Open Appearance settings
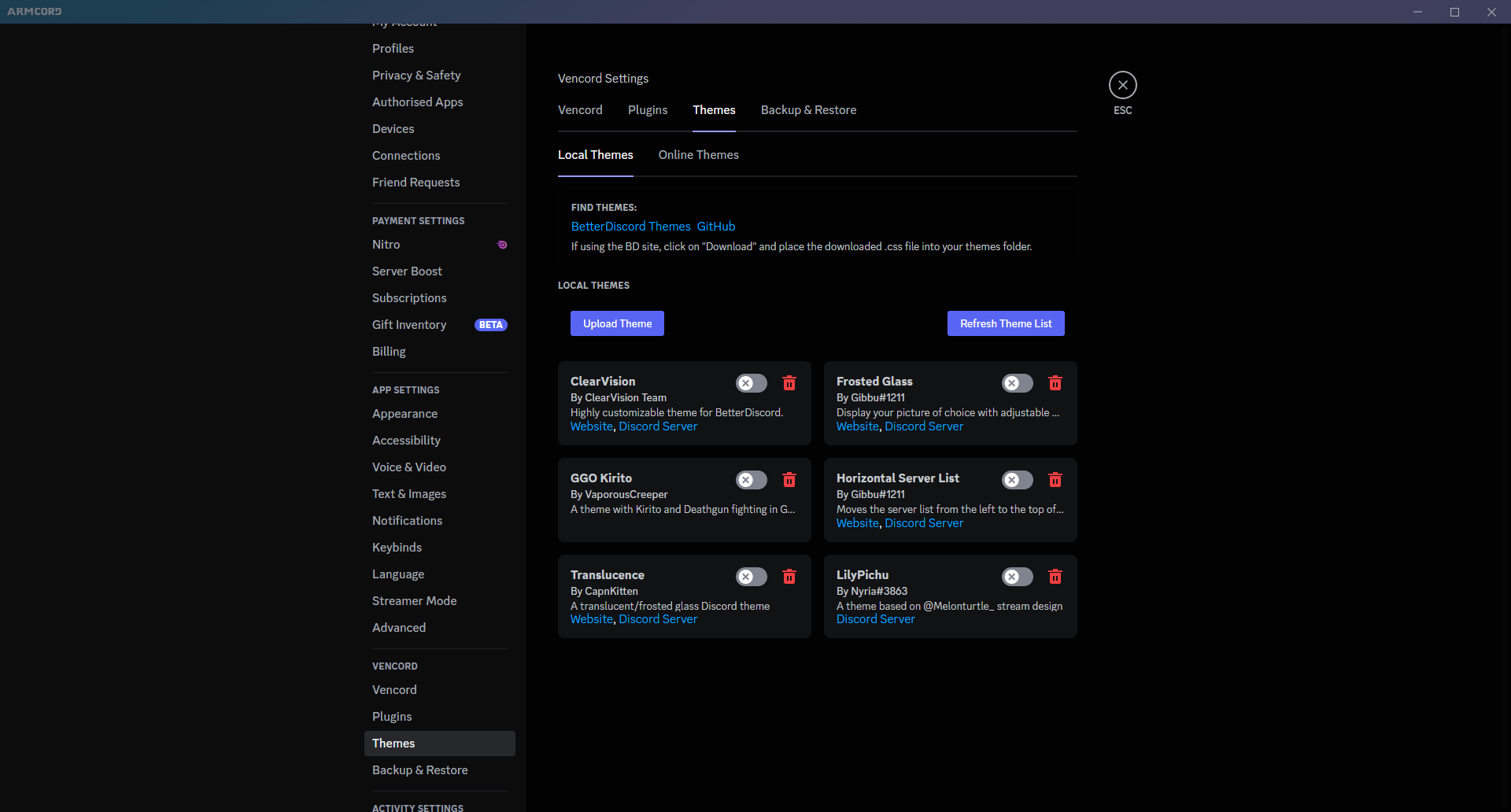 [x=440, y=414]
